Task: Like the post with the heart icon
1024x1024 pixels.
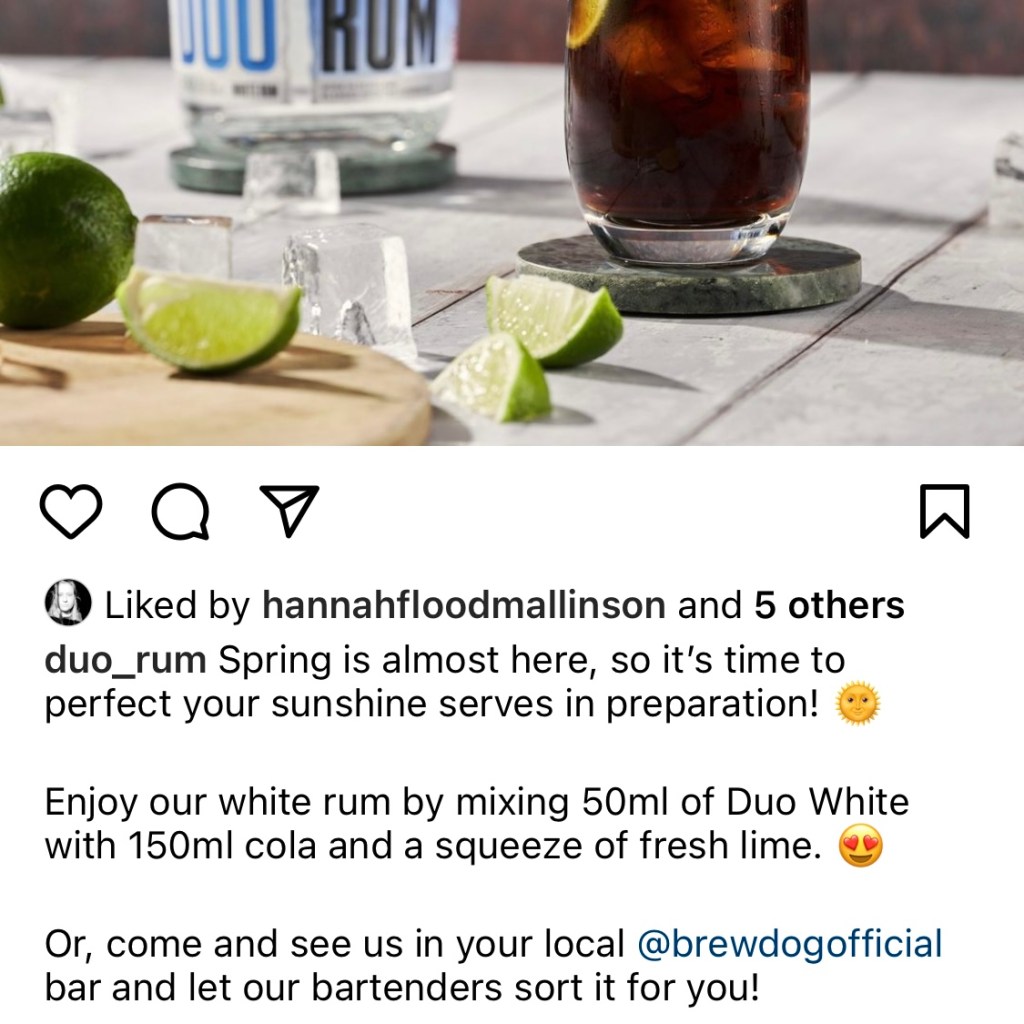Action: click(x=71, y=511)
